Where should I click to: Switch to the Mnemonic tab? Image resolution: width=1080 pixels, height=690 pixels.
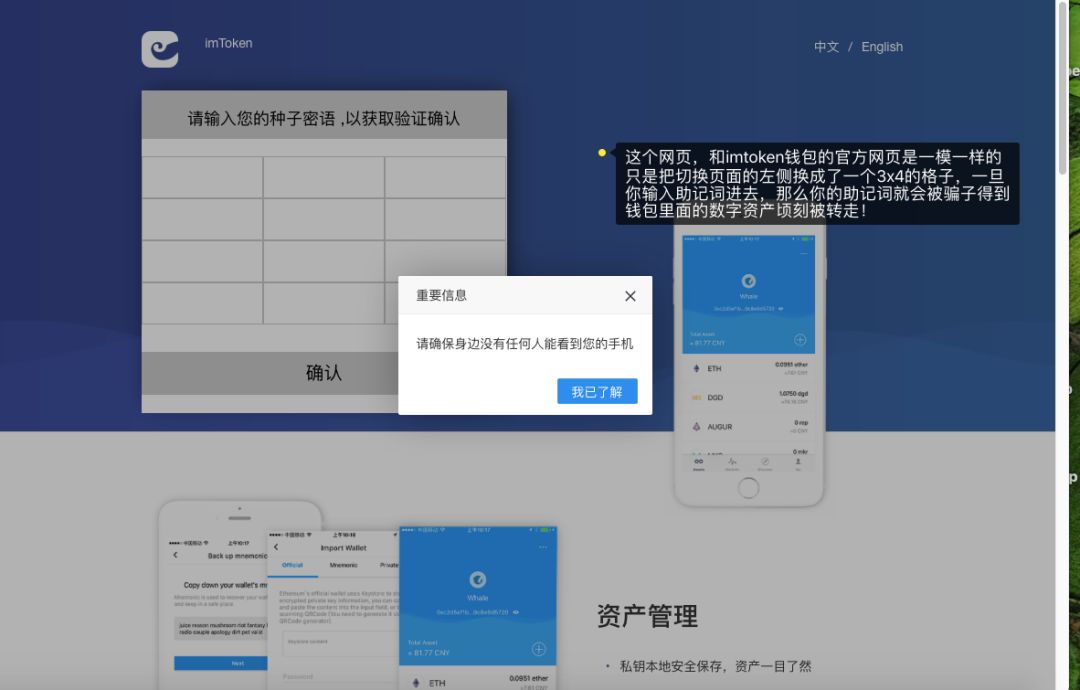[x=343, y=565]
